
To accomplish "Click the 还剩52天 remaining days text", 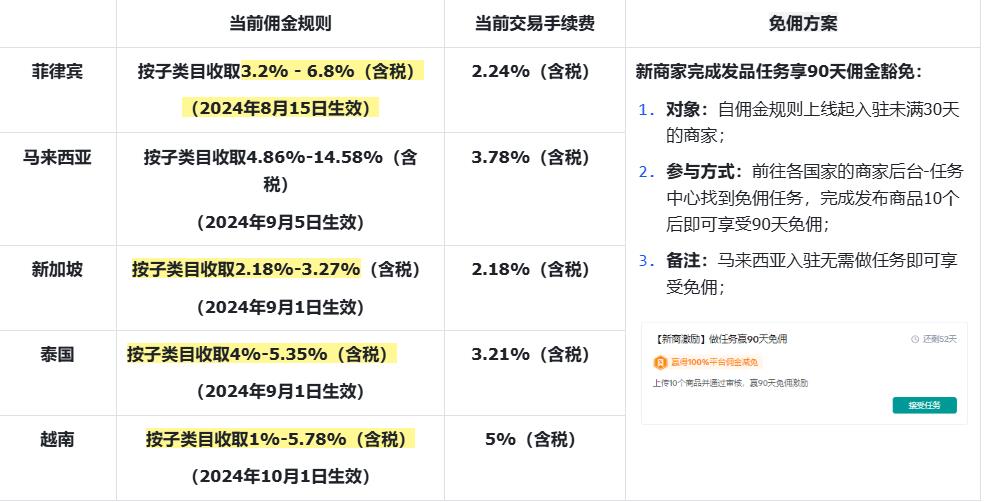I will pos(939,339).
